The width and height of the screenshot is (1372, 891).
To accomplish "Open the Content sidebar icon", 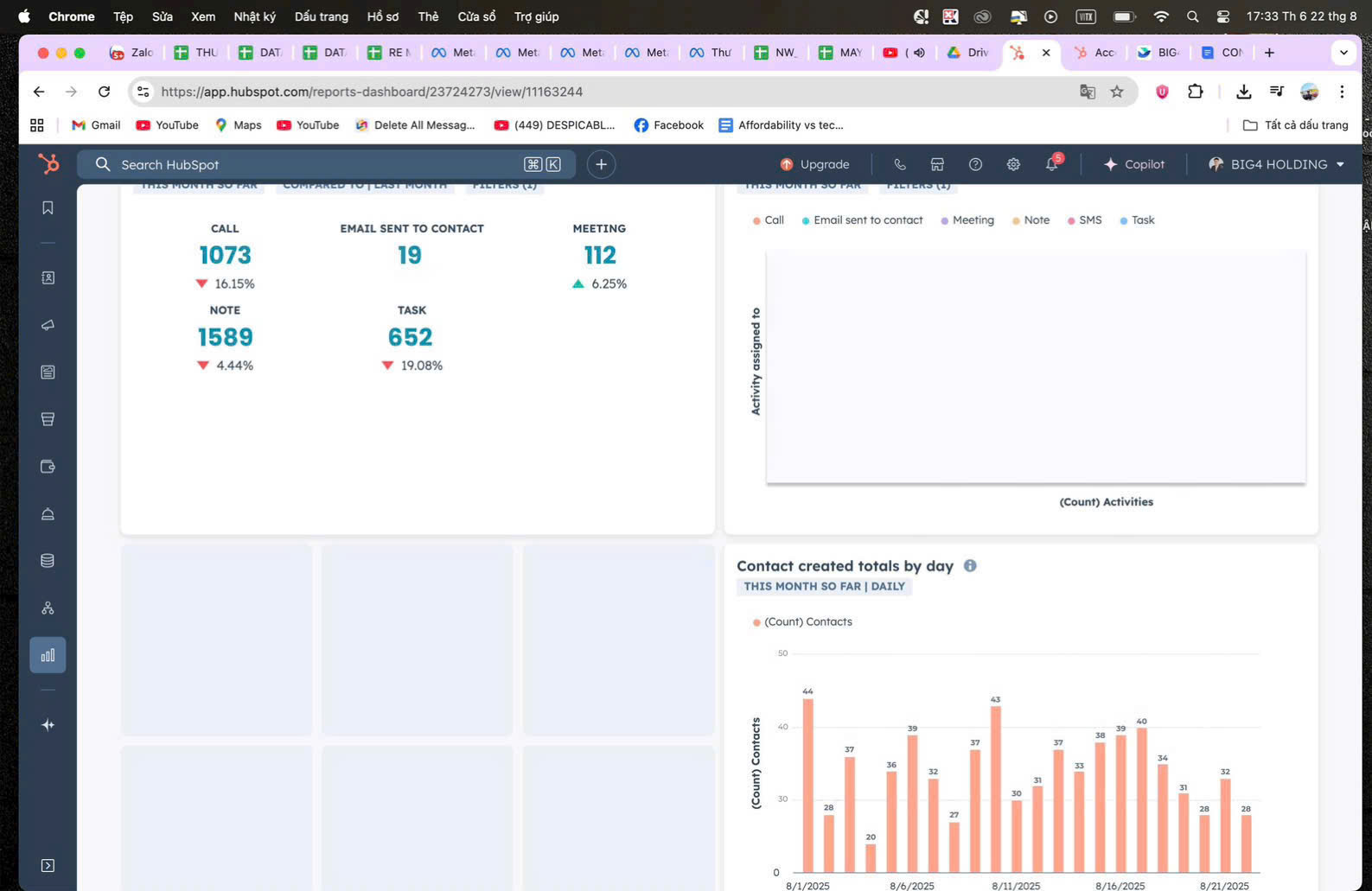I will click(x=48, y=372).
